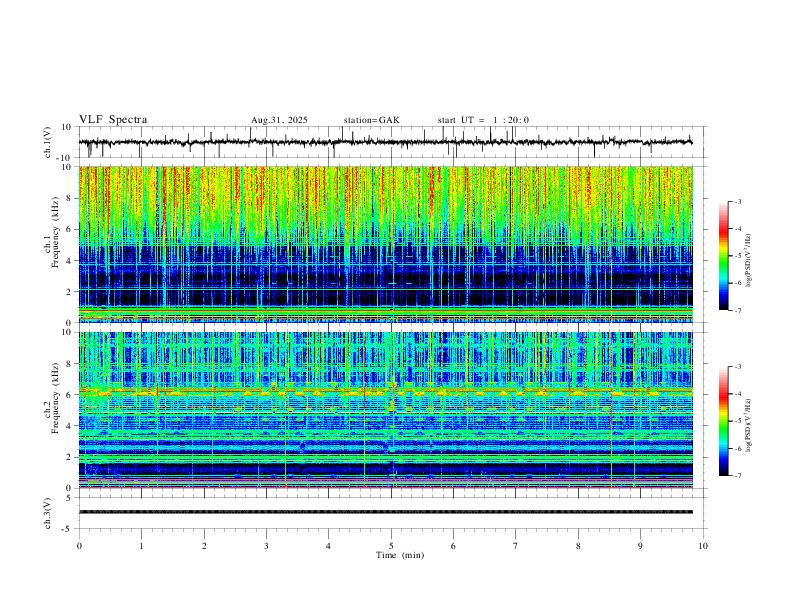Click the ch.1 spectrogram color scale bar
Viewport: 792px width, 612px height.
724,256
